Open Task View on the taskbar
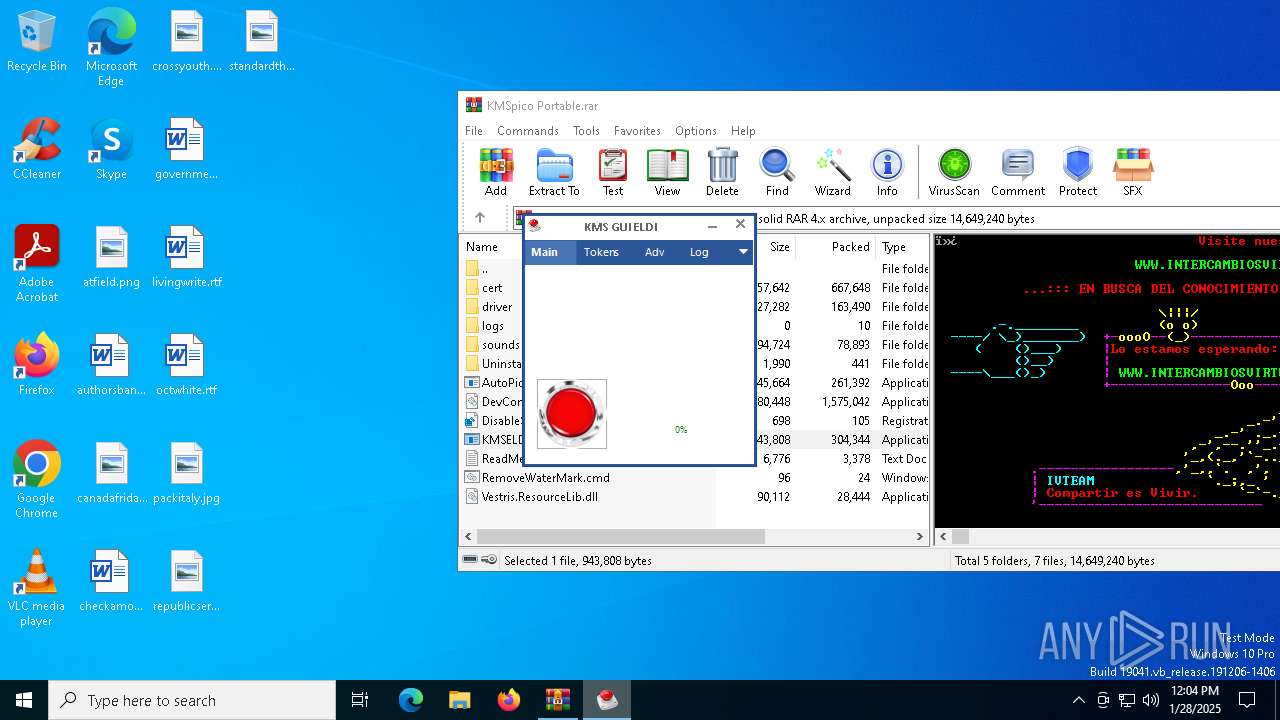Viewport: 1280px width, 720px height. point(360,700)
